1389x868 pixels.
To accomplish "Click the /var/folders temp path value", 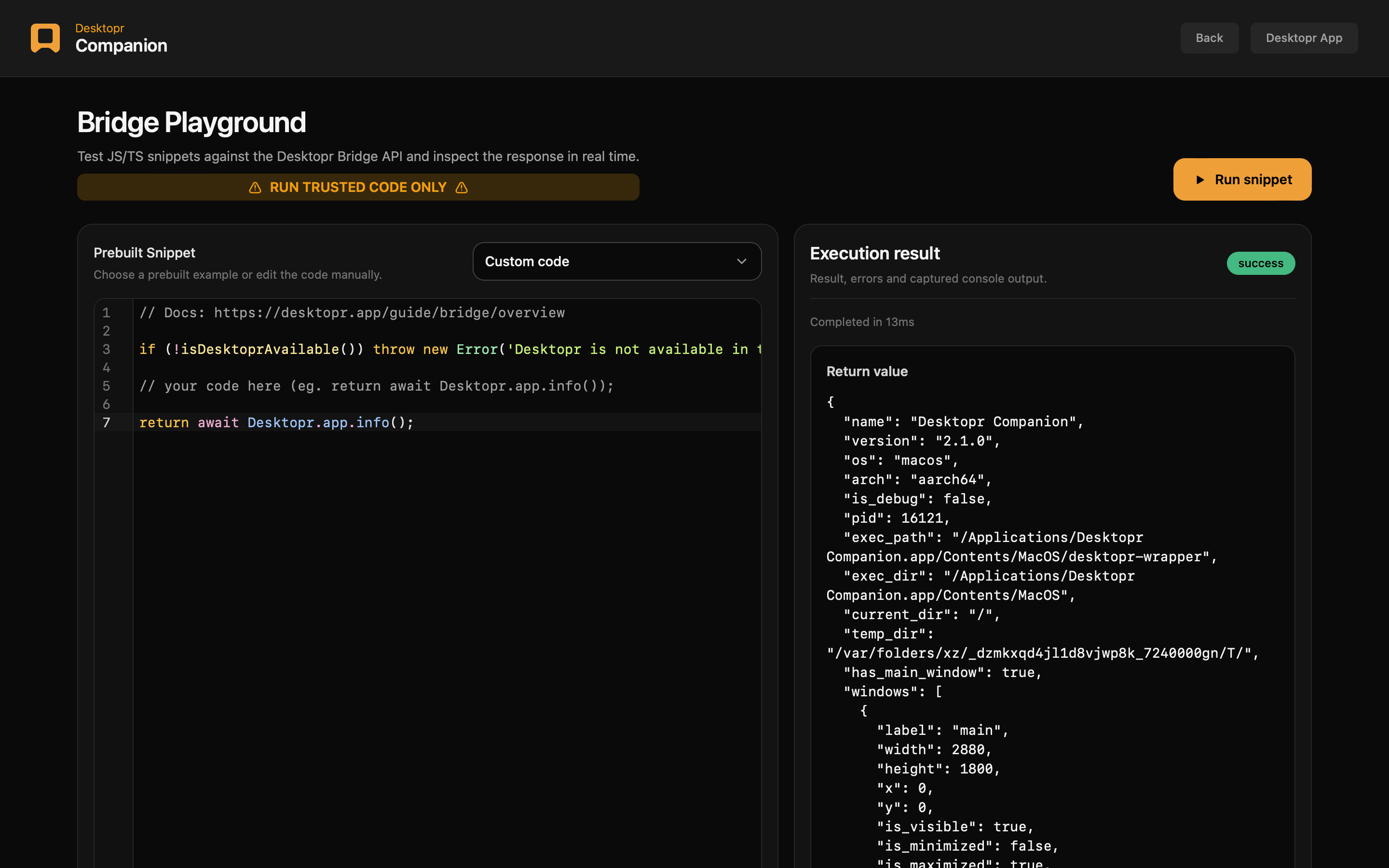I will [x=1042, y=653].
